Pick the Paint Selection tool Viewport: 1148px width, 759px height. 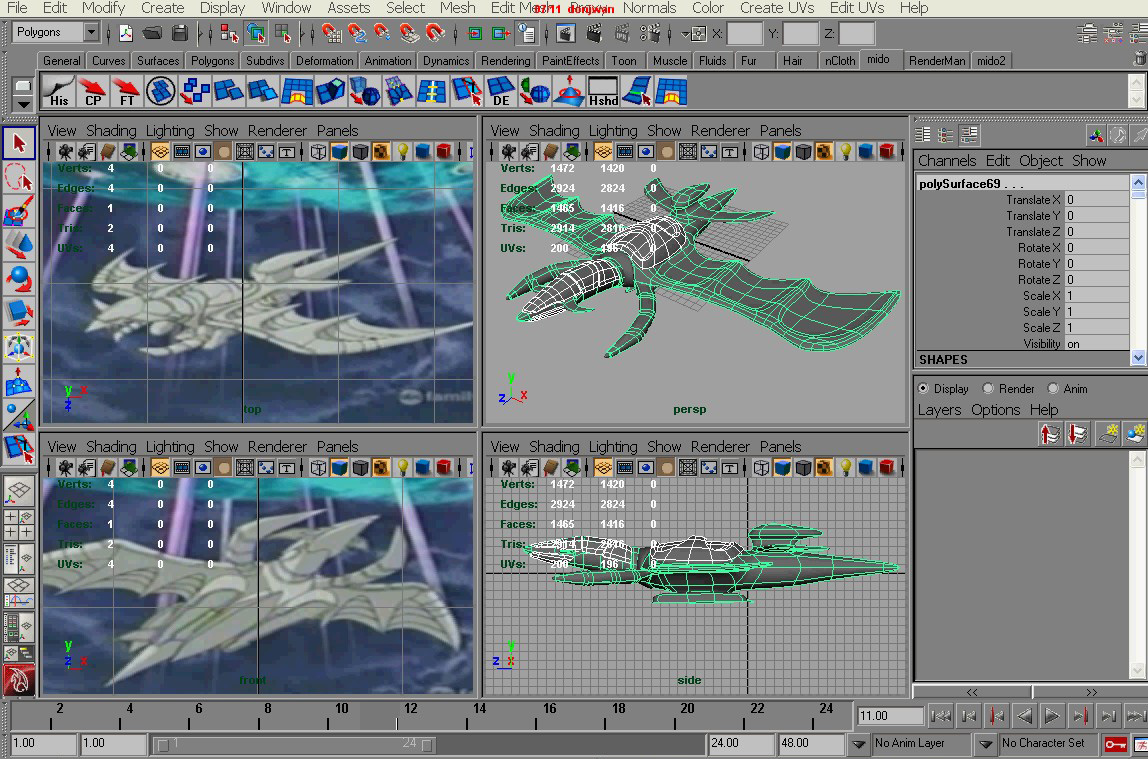(x=19, y=212)
